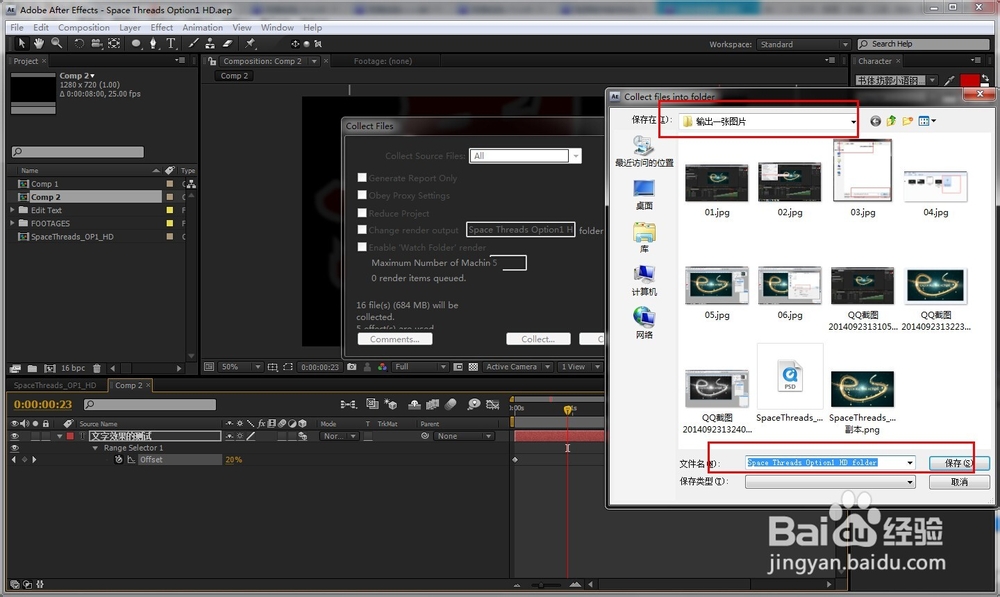Go back in save dialog
Screen dimensions: 1000x597
pos(875,121)
